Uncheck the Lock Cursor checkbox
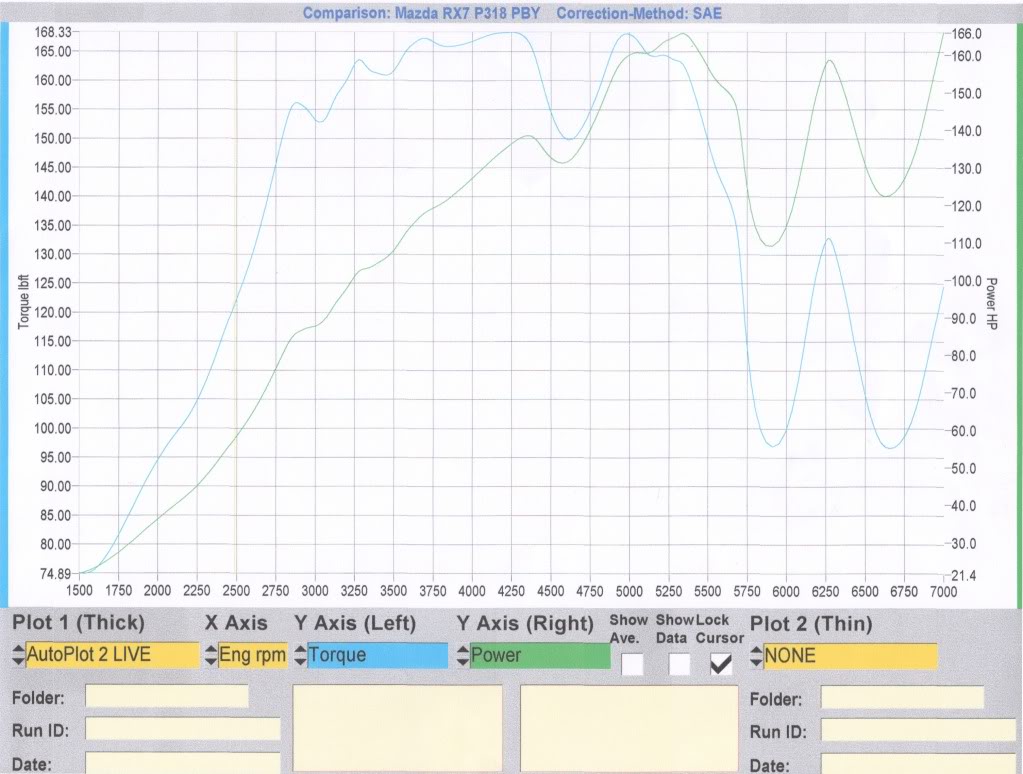Image resolution: width=1023 pixels, height=774 pixels. coord(720,663)
